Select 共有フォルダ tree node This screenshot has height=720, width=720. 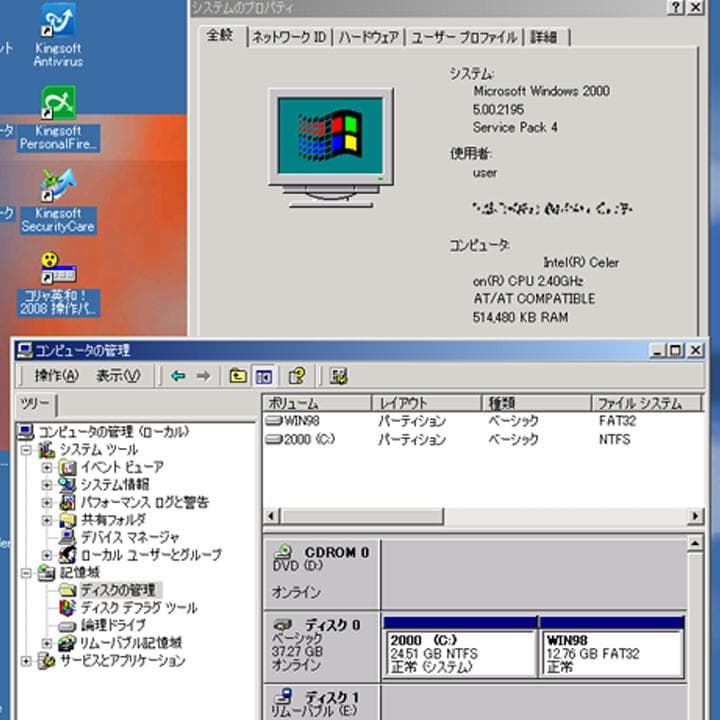(x=113, y=519)
